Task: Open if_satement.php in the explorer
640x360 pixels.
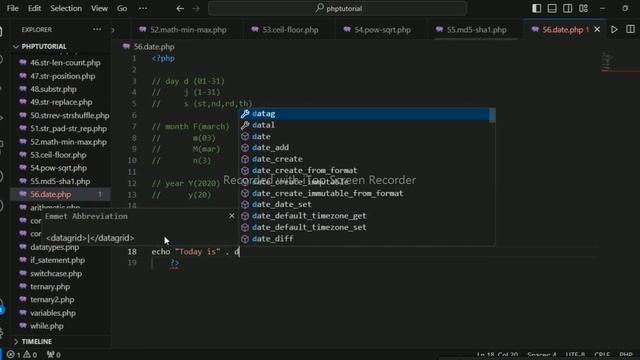Action: (x=58, y=260)
